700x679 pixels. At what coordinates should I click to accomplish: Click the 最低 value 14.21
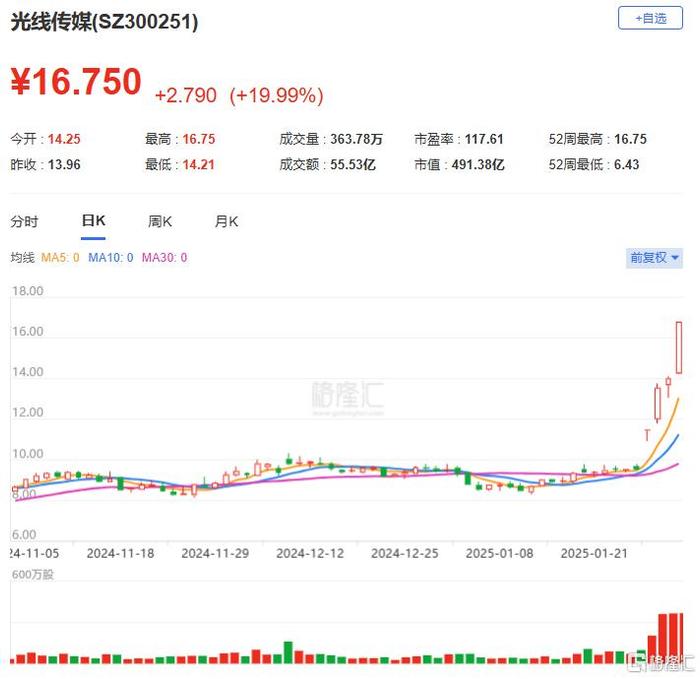(x=199, y=165)
